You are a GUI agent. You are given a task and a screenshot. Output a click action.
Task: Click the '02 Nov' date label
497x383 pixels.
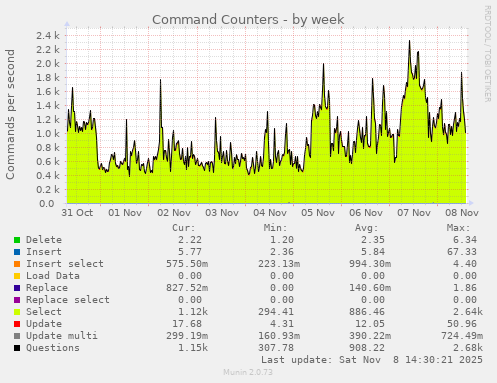pyautogui.click(x=174, y=213)
